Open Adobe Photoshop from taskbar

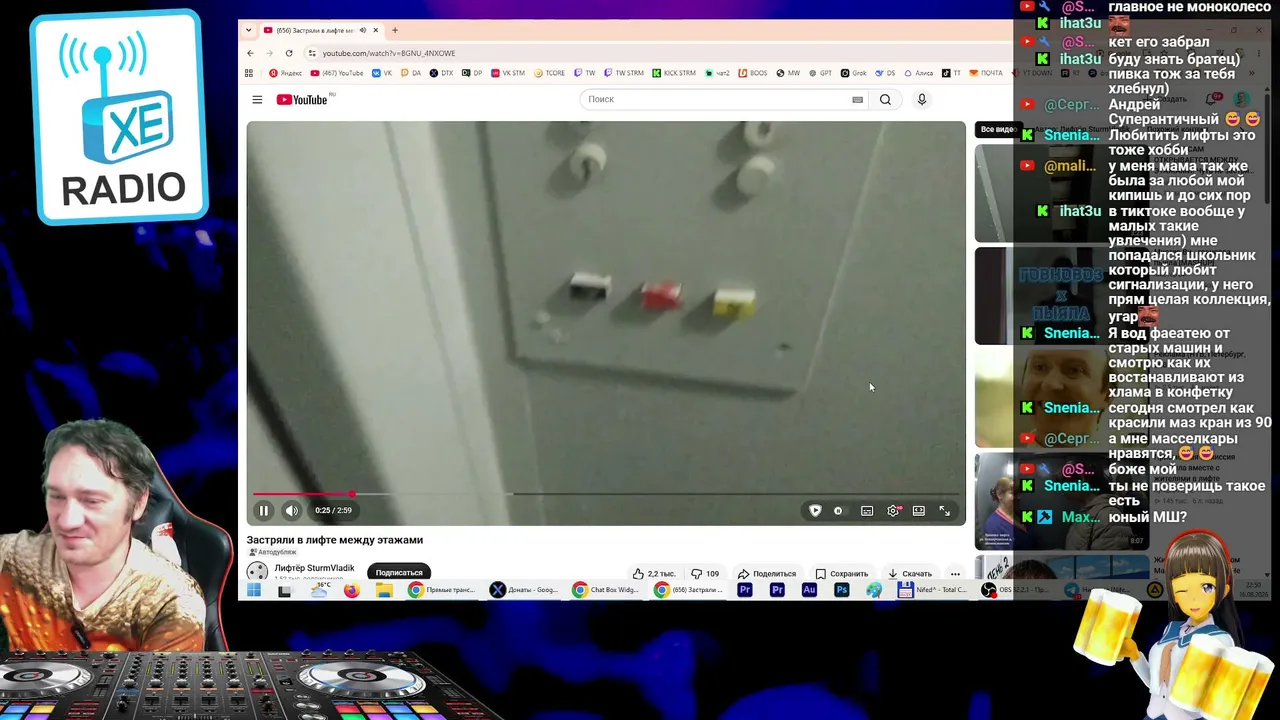[842, 591]
